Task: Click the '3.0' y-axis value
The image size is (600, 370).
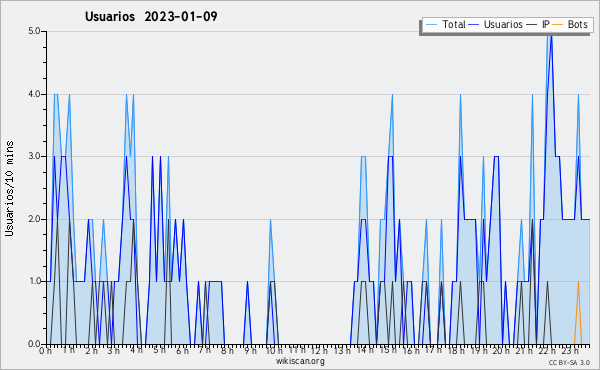Action: pos(34,156)
